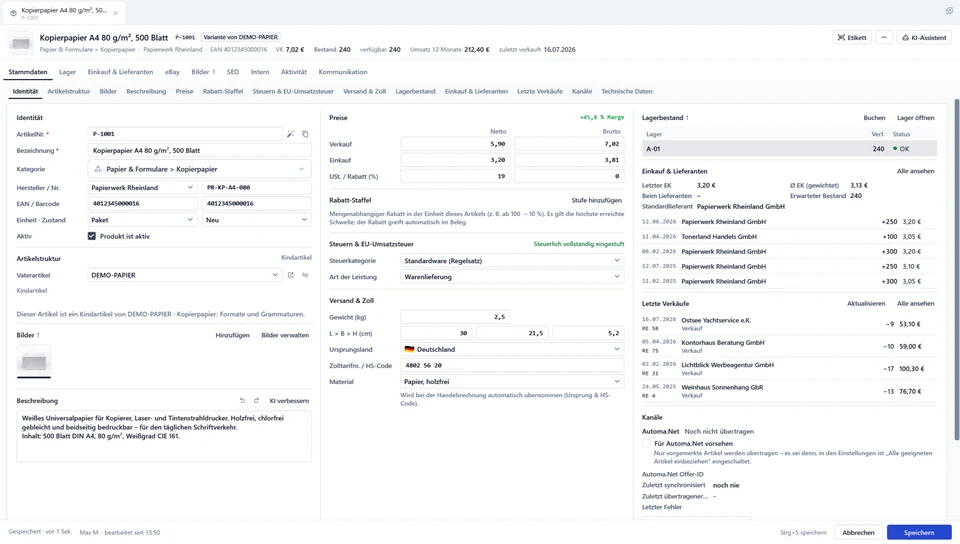Open the Zustand Neu dropdown
This screenshot has height=544, width=960.
pyautogui.click(x=257, y=220)
